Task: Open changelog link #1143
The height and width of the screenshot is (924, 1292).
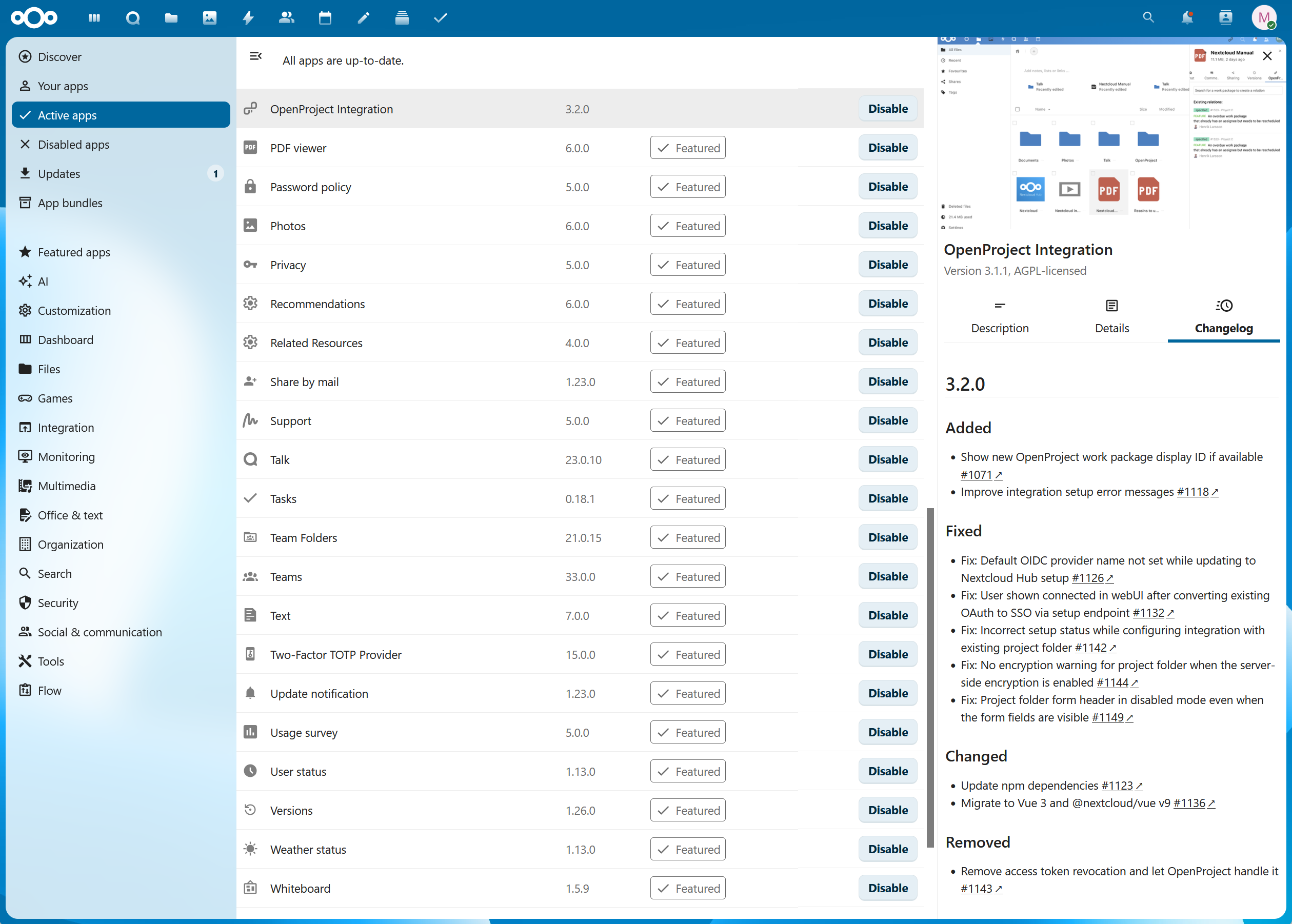Action: 981,888
